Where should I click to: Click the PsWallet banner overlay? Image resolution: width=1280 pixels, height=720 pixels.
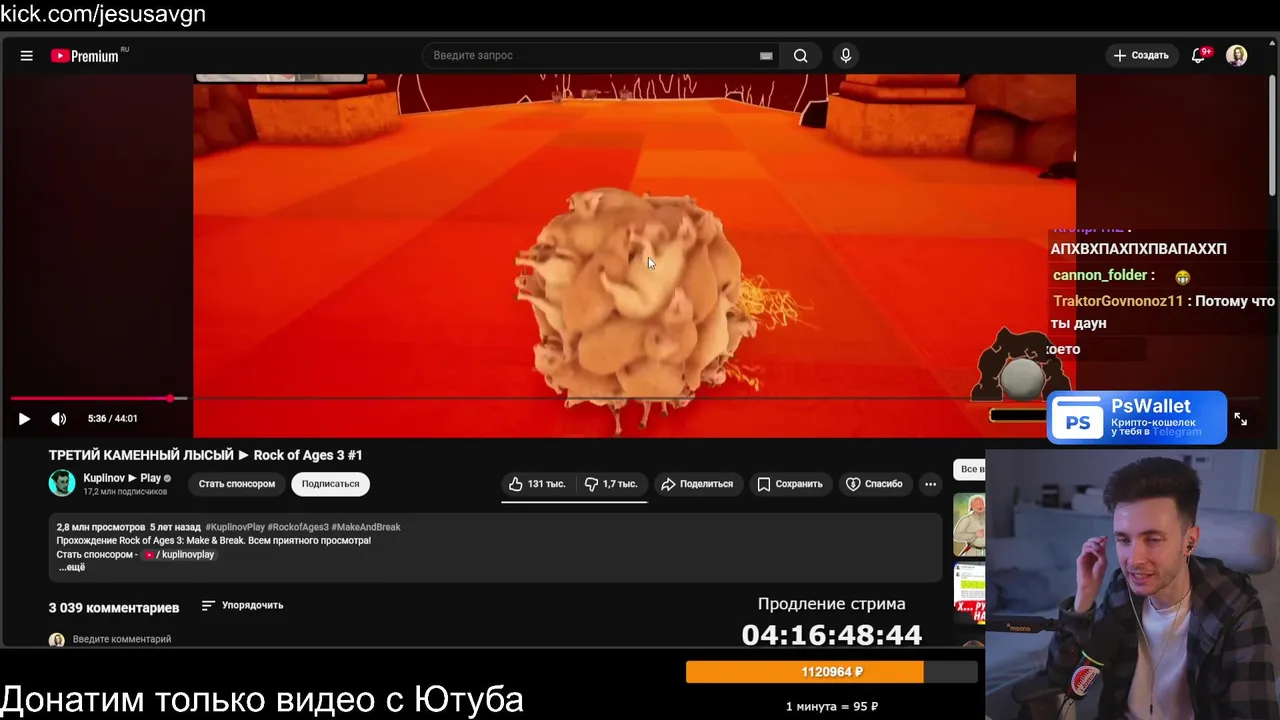(1137, 417)
